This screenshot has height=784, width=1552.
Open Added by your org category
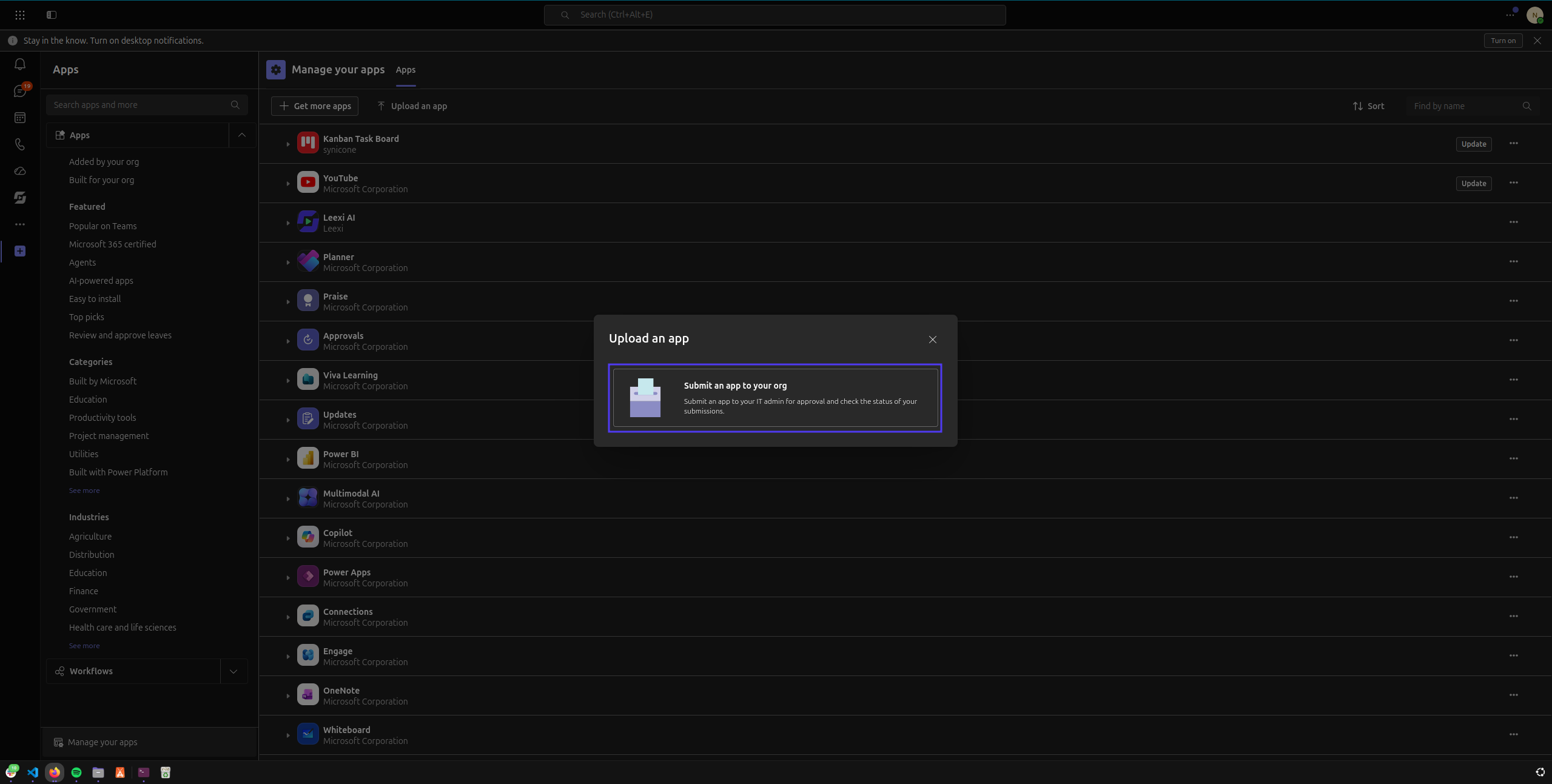tap(104, 162)
